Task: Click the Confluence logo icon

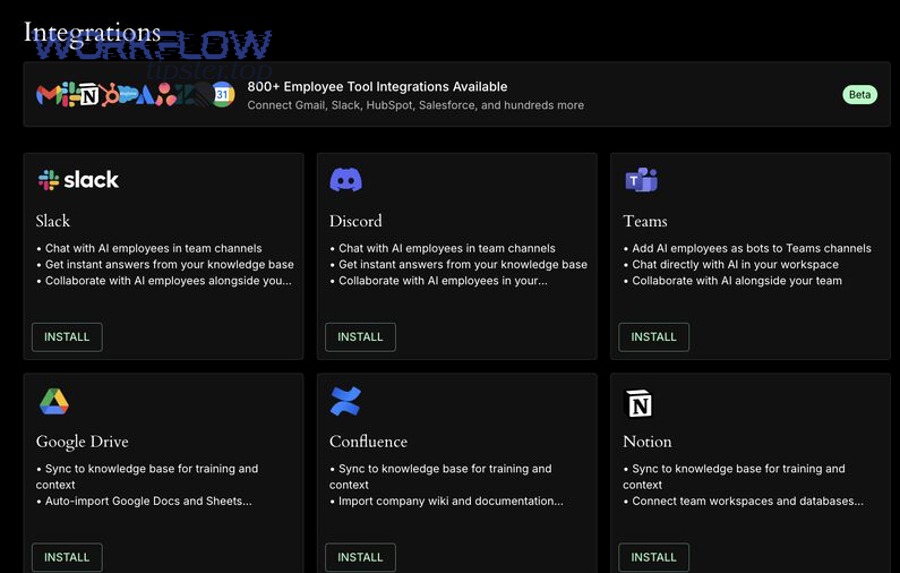Action: [x=346, y=401]
